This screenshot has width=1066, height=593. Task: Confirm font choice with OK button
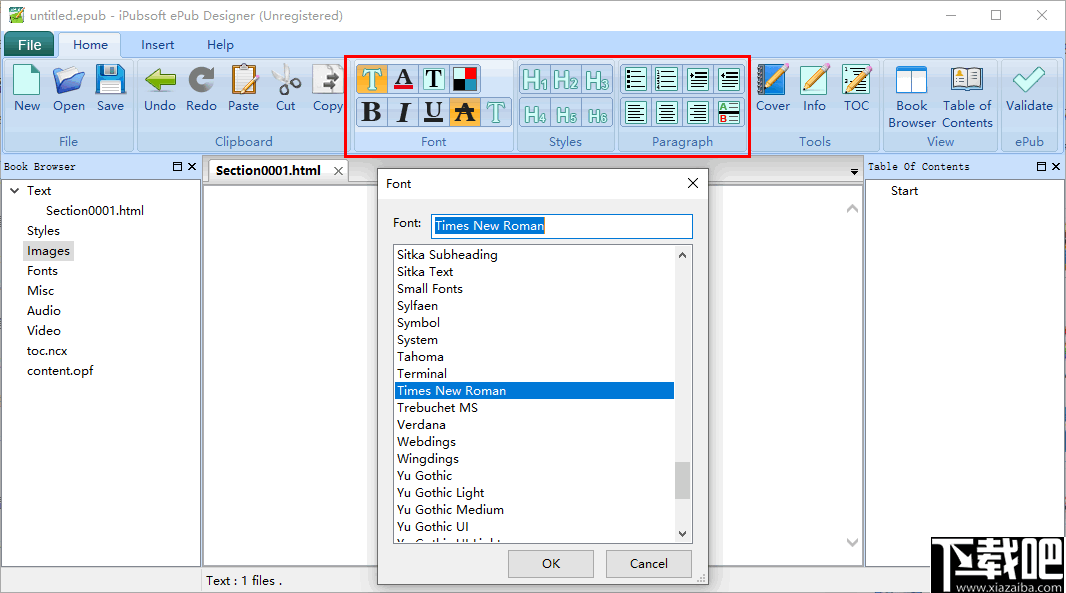click(550, 563)
